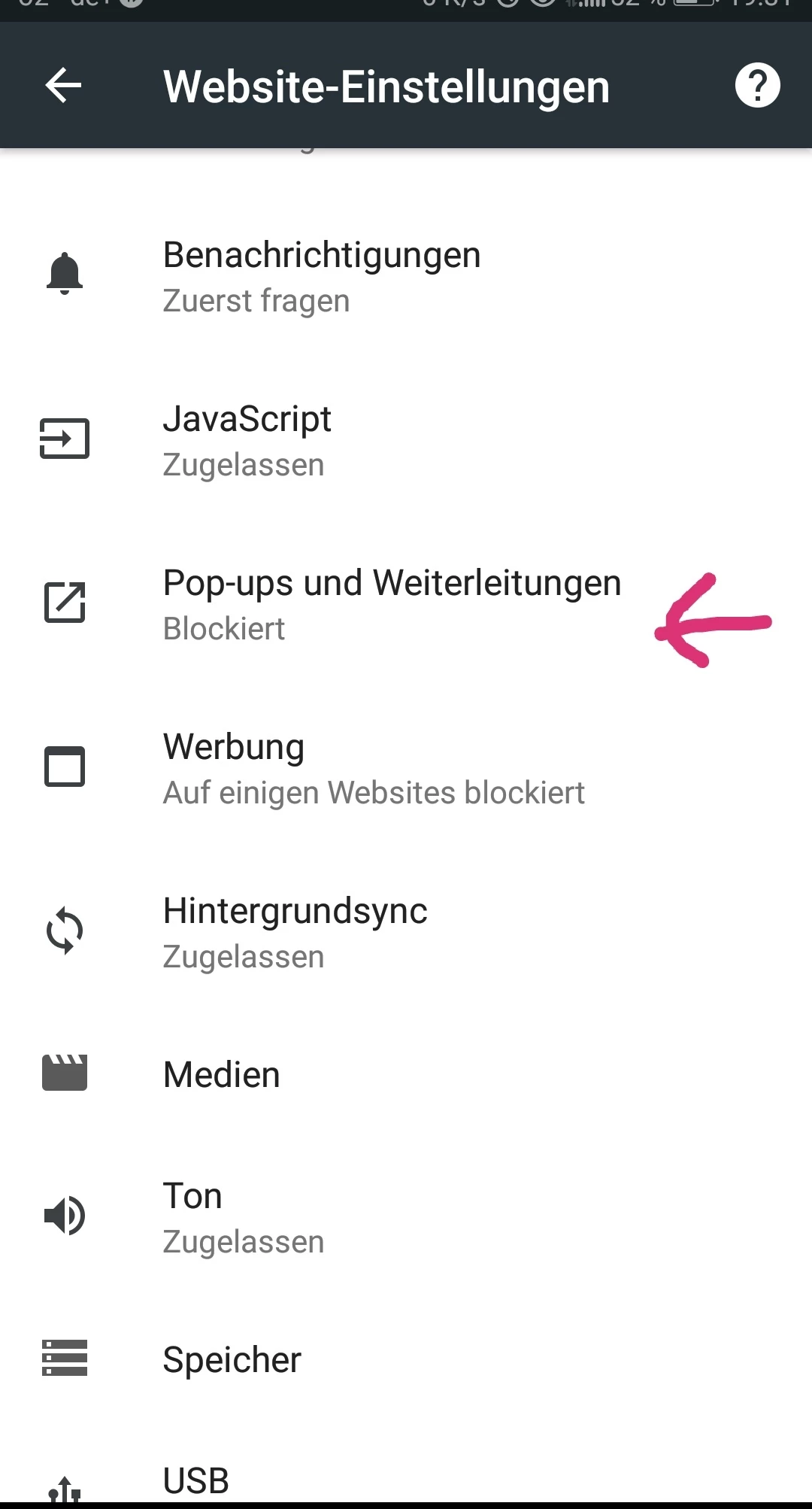Tap the Ton speaker icon
This screenshot has height=1509, width=812.
[65, 1216]
